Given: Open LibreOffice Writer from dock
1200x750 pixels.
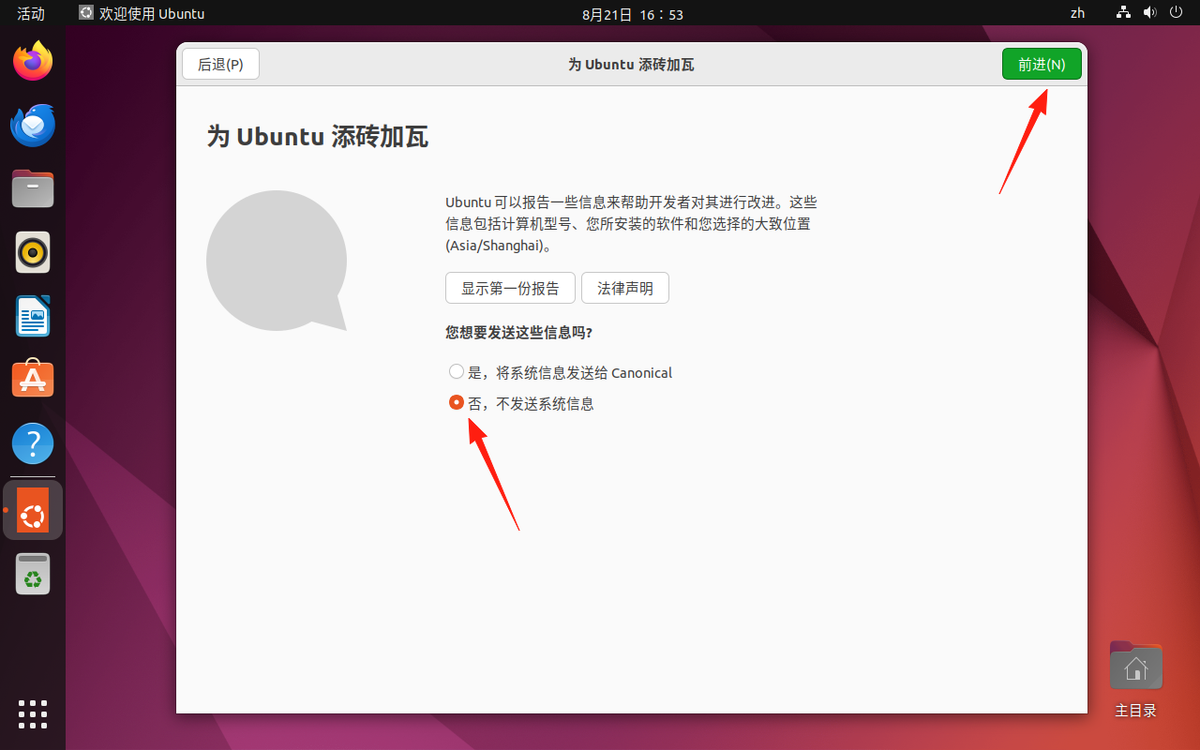Looking at the screenshot, I should 33,316.
